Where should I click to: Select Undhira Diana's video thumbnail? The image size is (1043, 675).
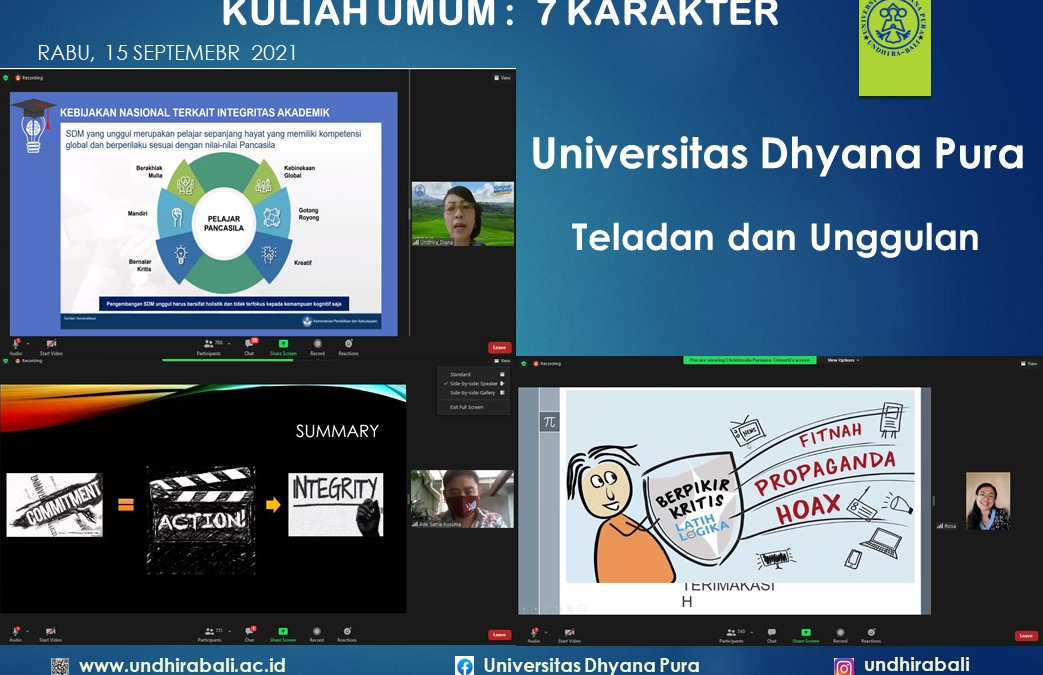[x=462, y=213]
